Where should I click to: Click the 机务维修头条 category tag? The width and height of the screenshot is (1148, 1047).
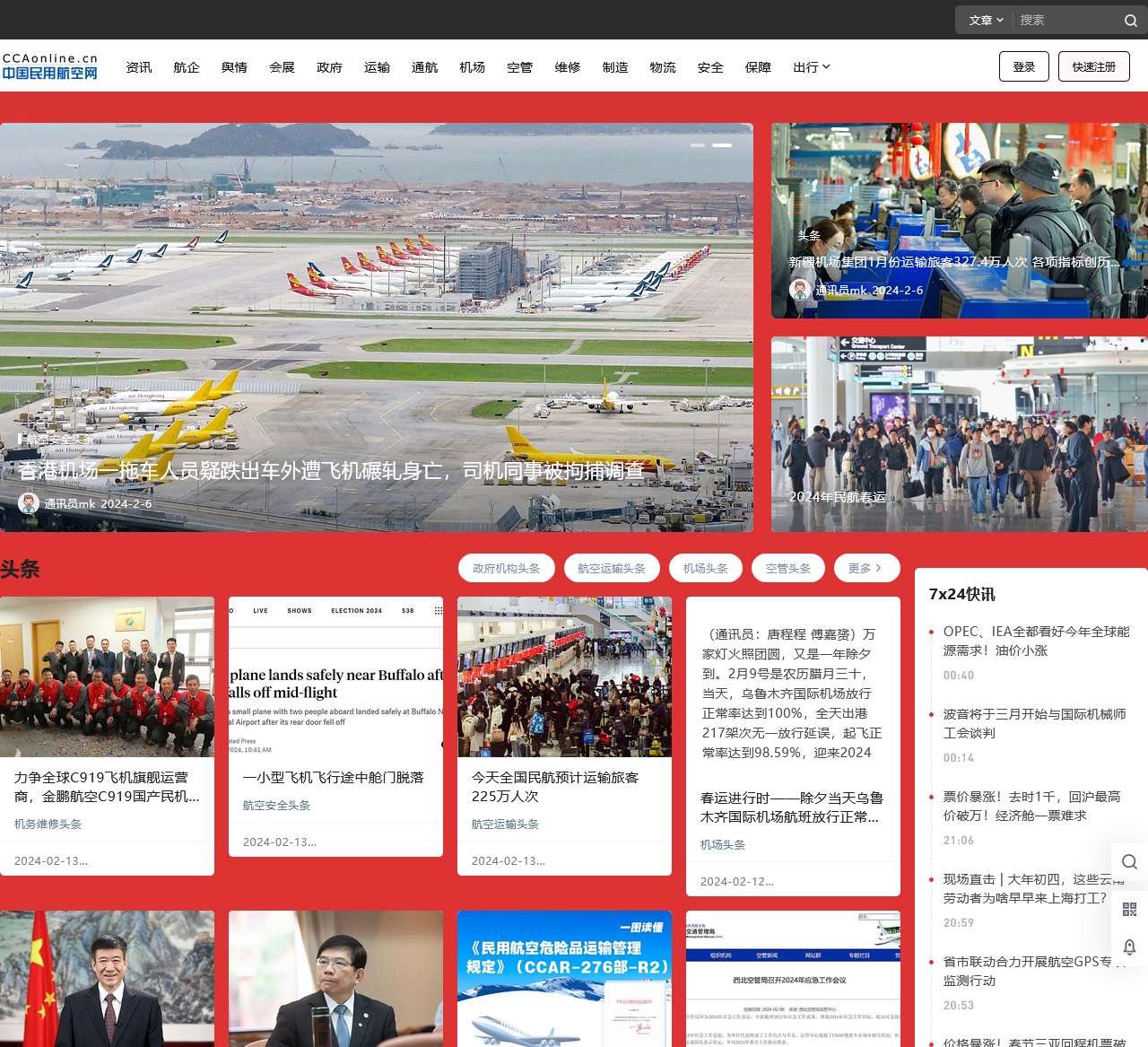tap(48, 824)
